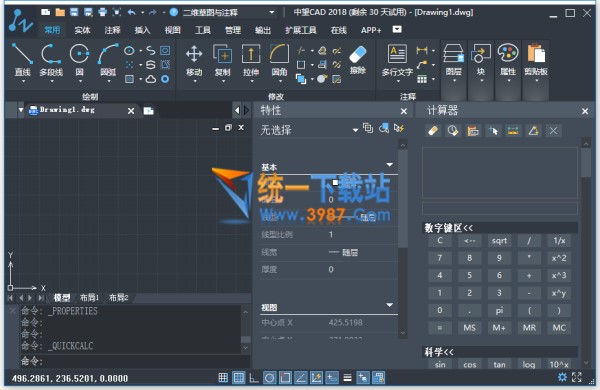Switch to the 布局1 layout tab
This screenshot has width=600, height=390.
(x=90, y=298)
